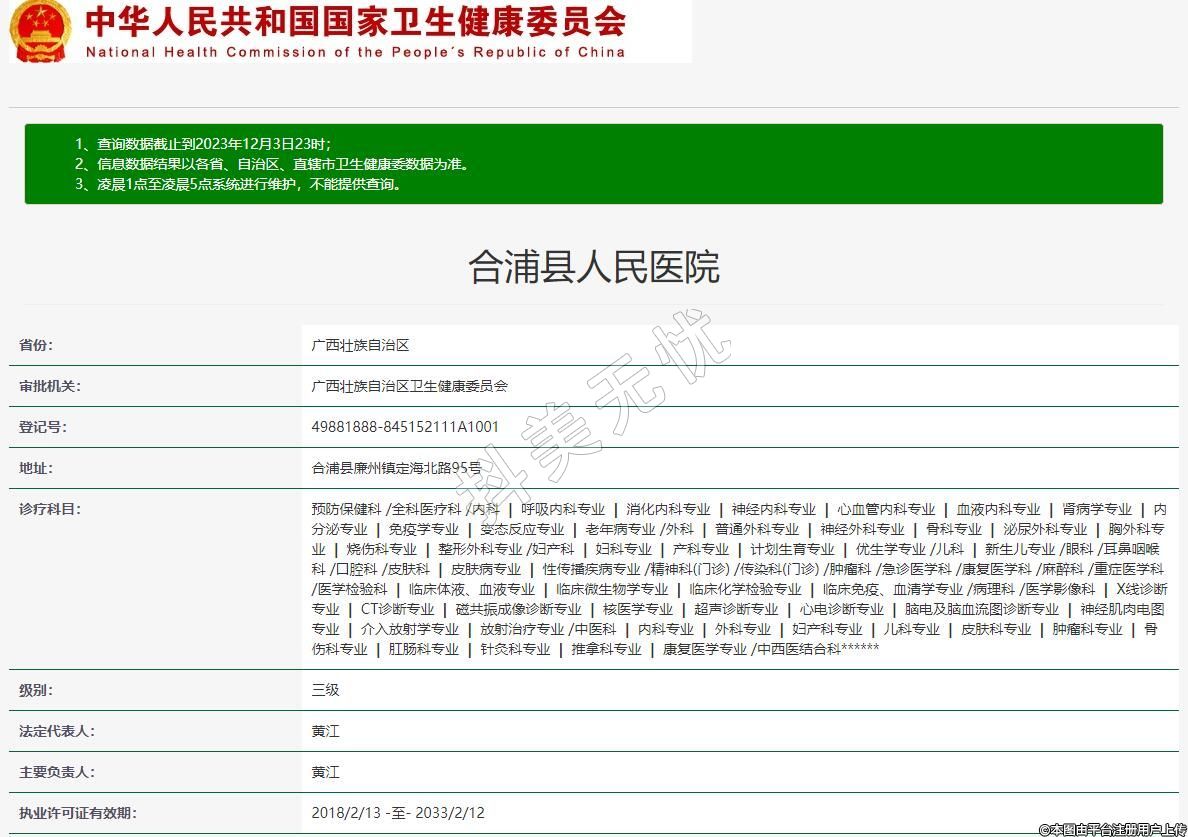Click approving authority 广西壮族自治区卫生健康委员会

pos(409,386)
